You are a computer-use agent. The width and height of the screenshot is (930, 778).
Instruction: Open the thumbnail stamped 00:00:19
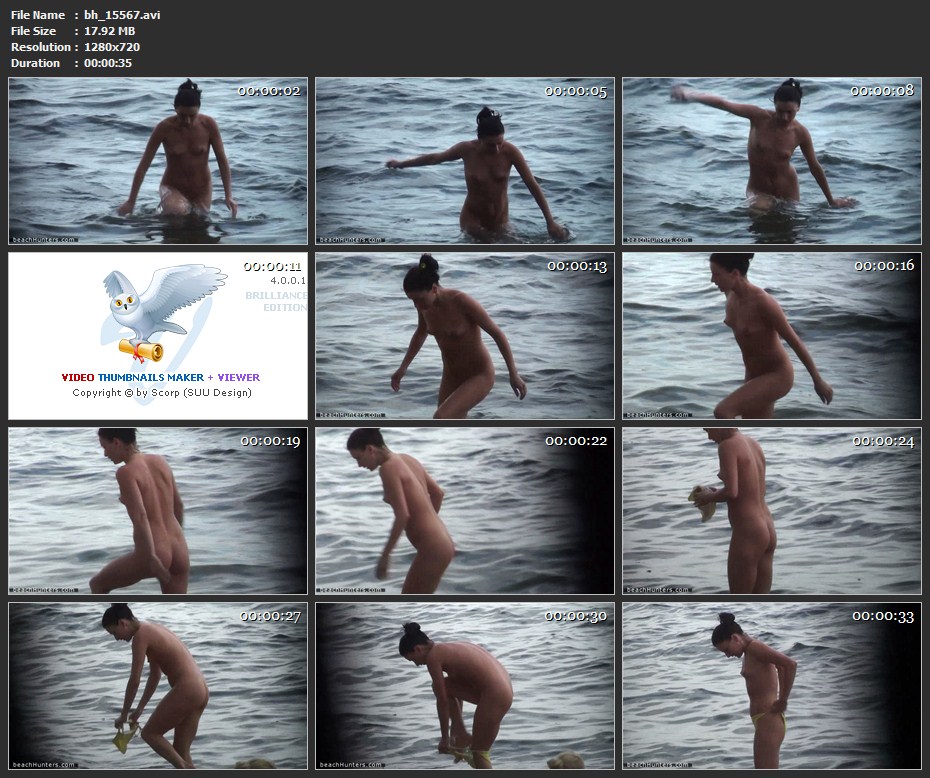tap(158, 511)
